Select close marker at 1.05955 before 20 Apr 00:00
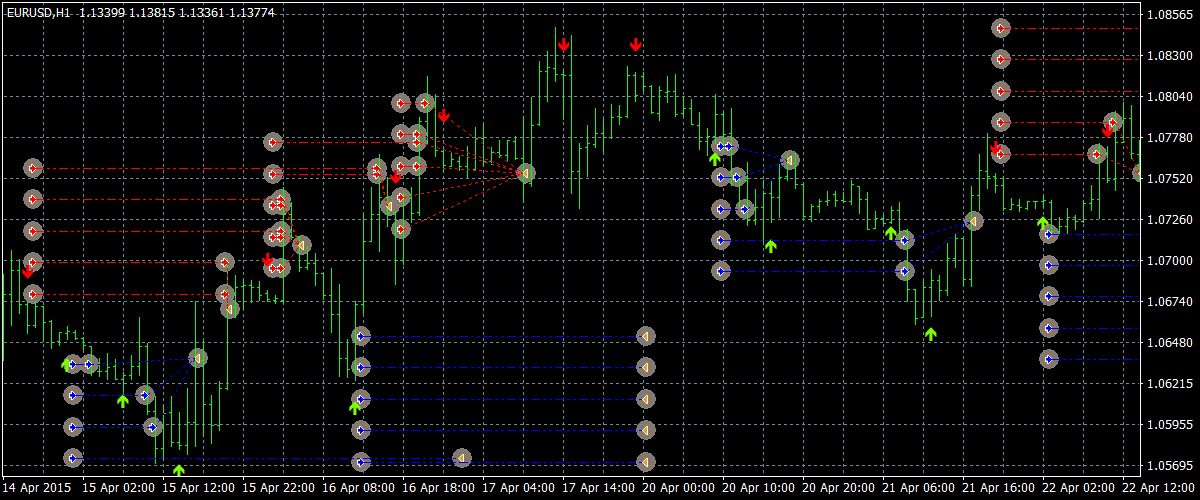The image size is (1200, 500). pos(645,429)
